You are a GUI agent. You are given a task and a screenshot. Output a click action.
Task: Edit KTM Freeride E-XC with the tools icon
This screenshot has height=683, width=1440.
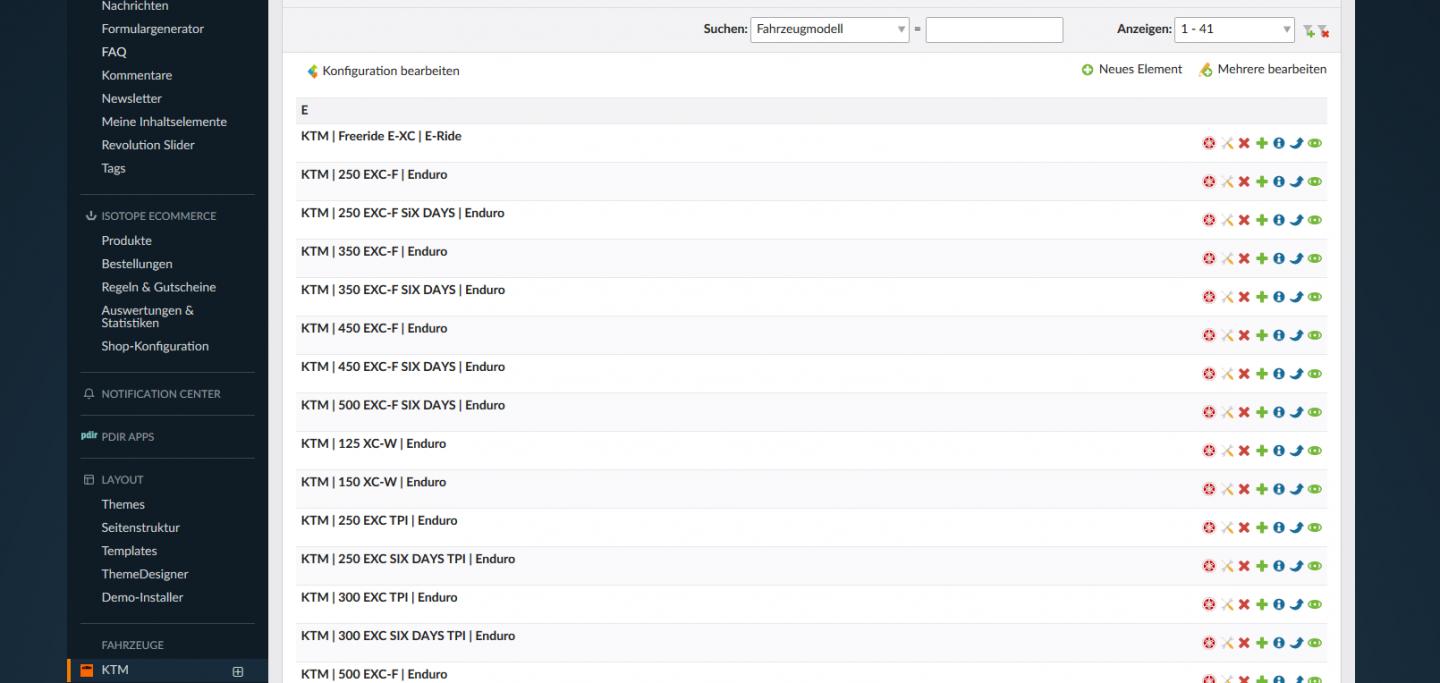pos(1227,144)
